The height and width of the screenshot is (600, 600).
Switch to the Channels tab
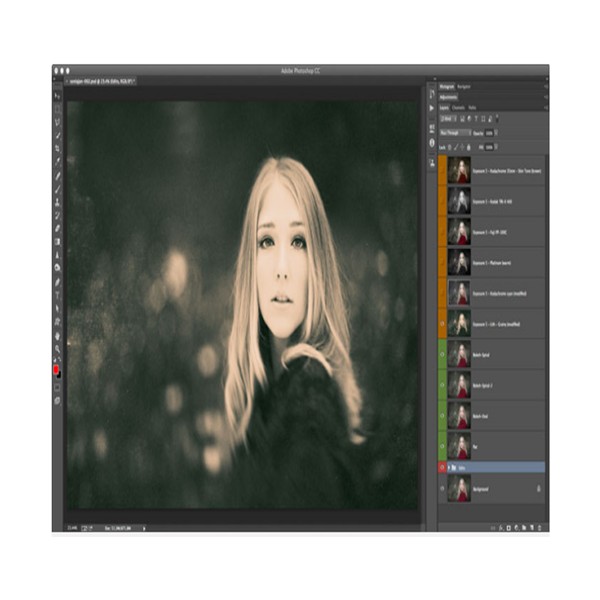[459, 106]
